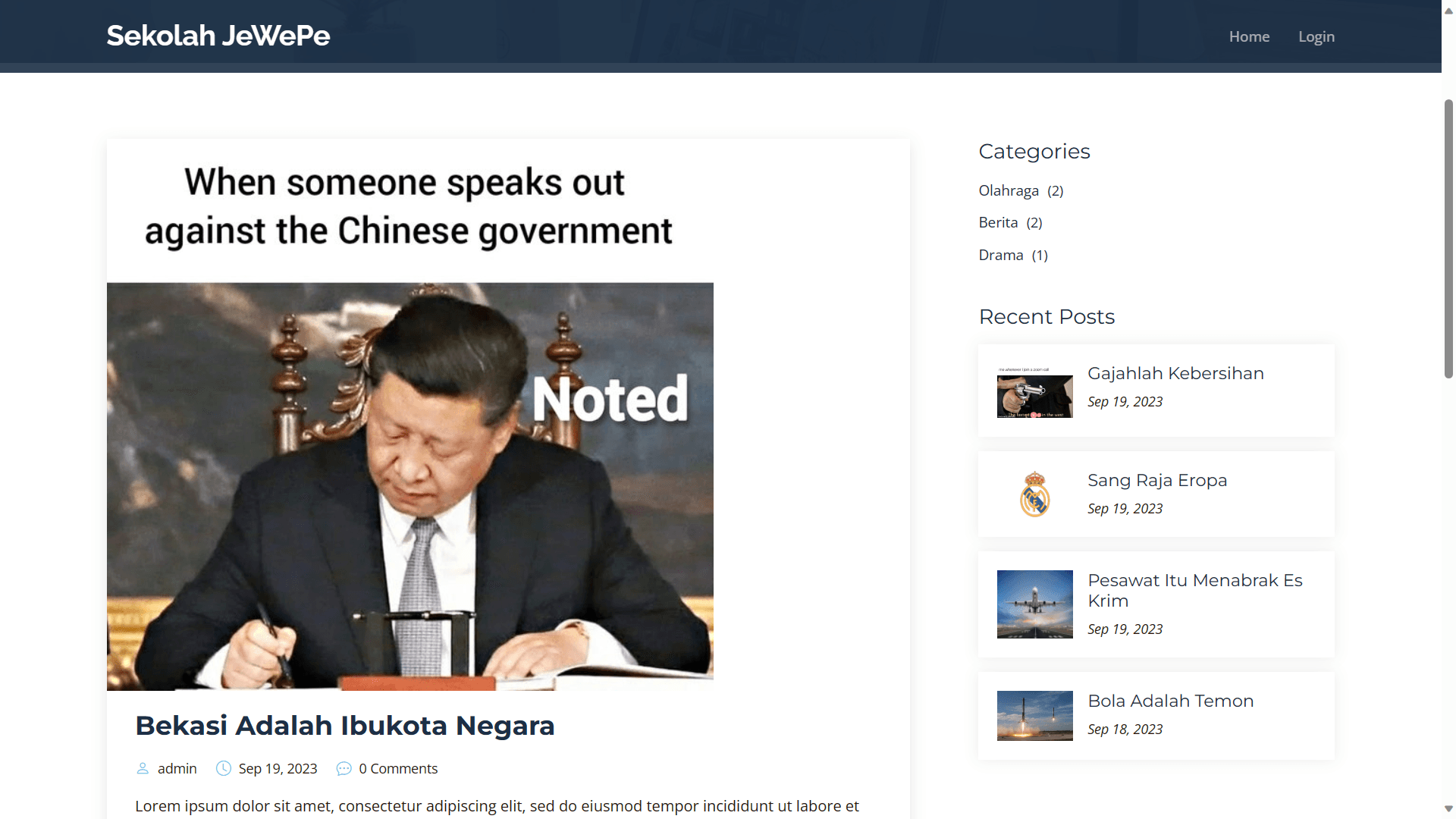Select the Drama category
The height and width of the screenshot is (819, 1456).
click(x=1001, y=255)
